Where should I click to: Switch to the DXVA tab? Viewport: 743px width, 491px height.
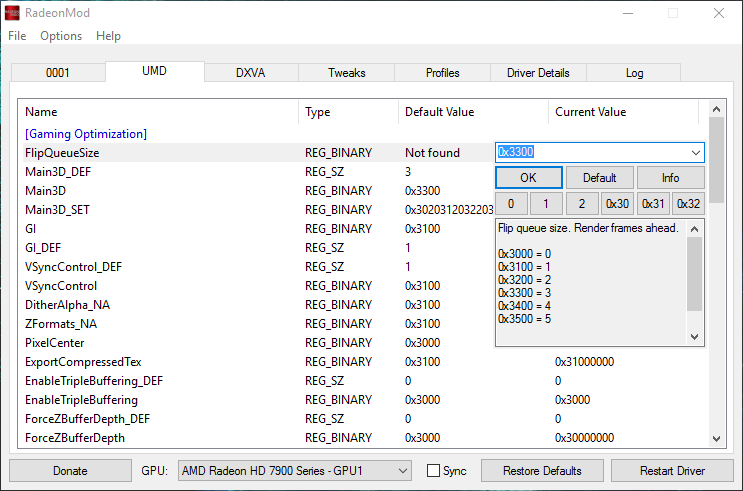click(251, 73)
